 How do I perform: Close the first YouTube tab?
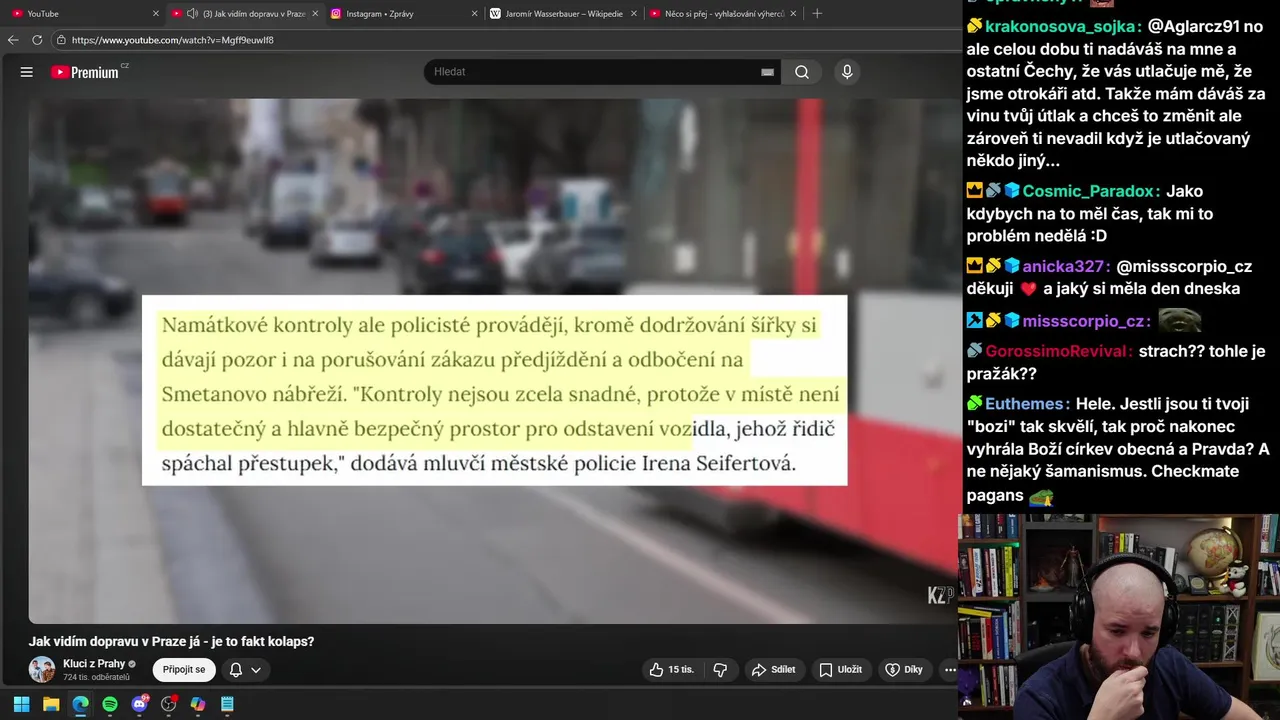(155, 13)
